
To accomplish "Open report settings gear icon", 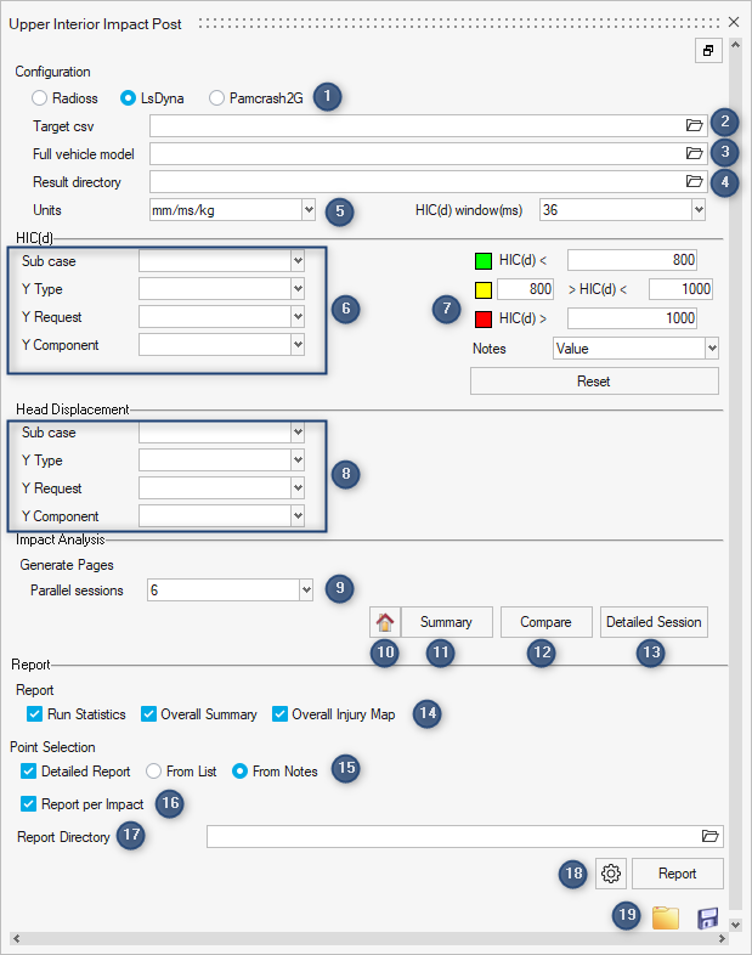I will pyautogui.click(x=610, y=873).
